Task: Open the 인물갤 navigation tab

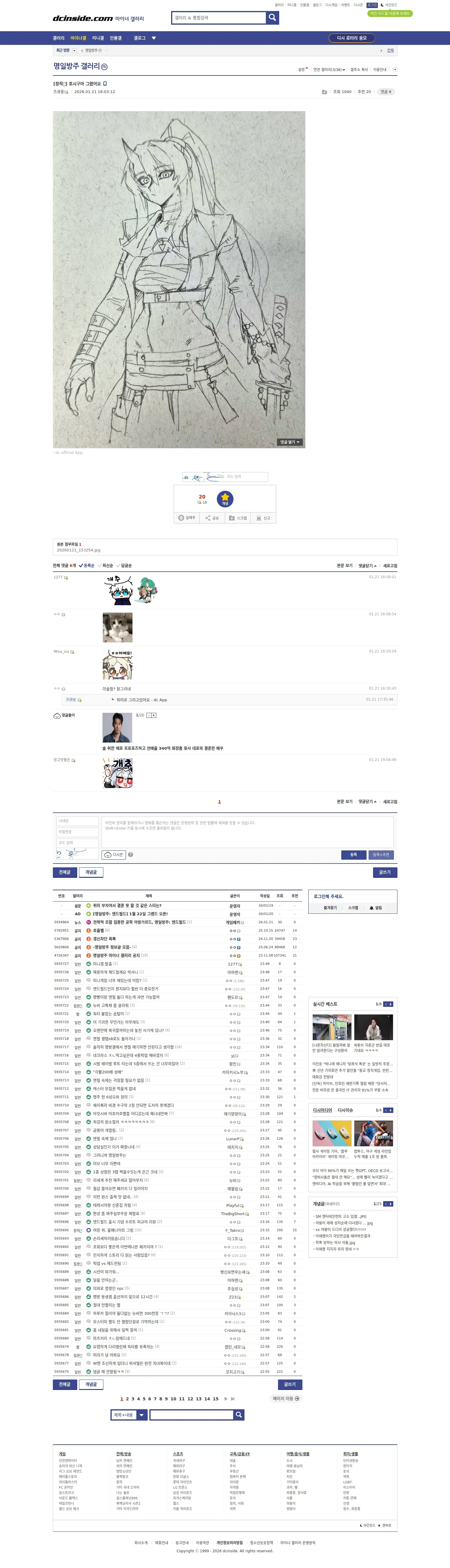Action: click(x=116, y=38)
